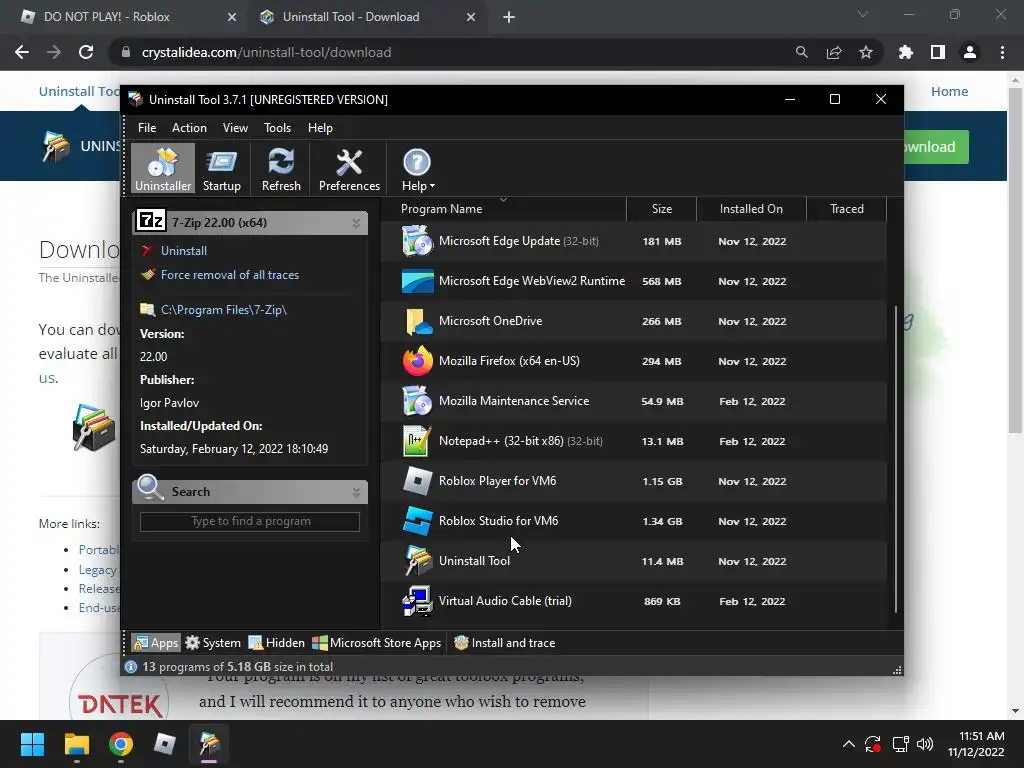Close the Uninstall Tool - Download tab
This screenshot has height=768, width=1024.
pos(471,17)
